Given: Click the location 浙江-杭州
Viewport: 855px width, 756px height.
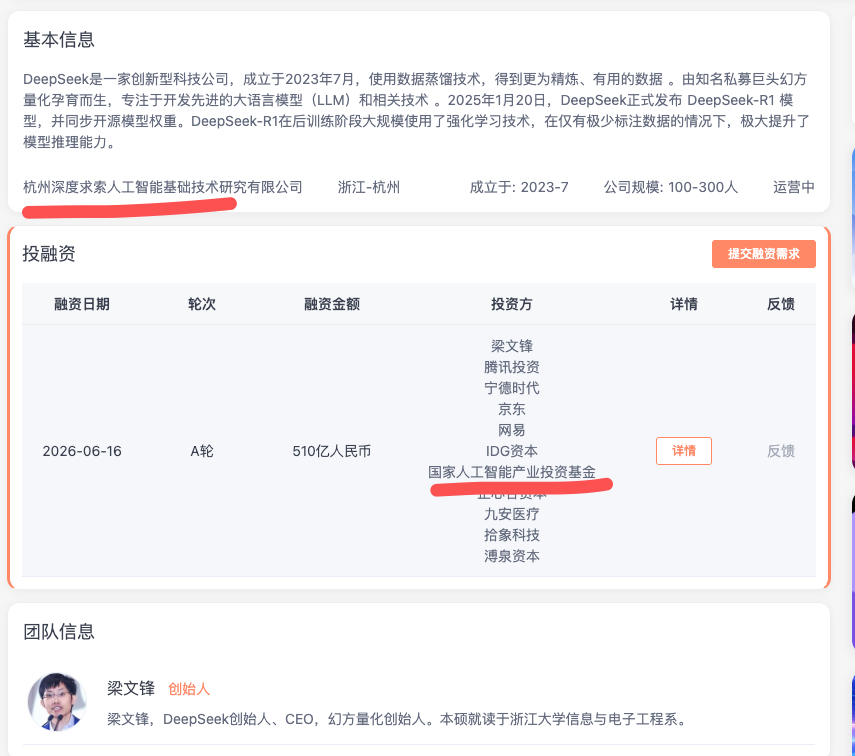Looking at the screenshot, I should (x=369, y=187).
